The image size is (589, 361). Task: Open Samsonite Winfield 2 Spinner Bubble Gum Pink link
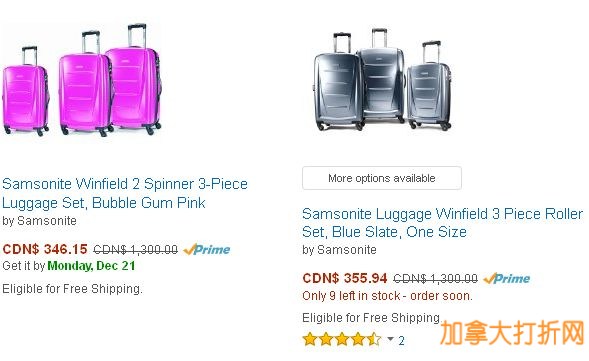click(x=125, y=193)
